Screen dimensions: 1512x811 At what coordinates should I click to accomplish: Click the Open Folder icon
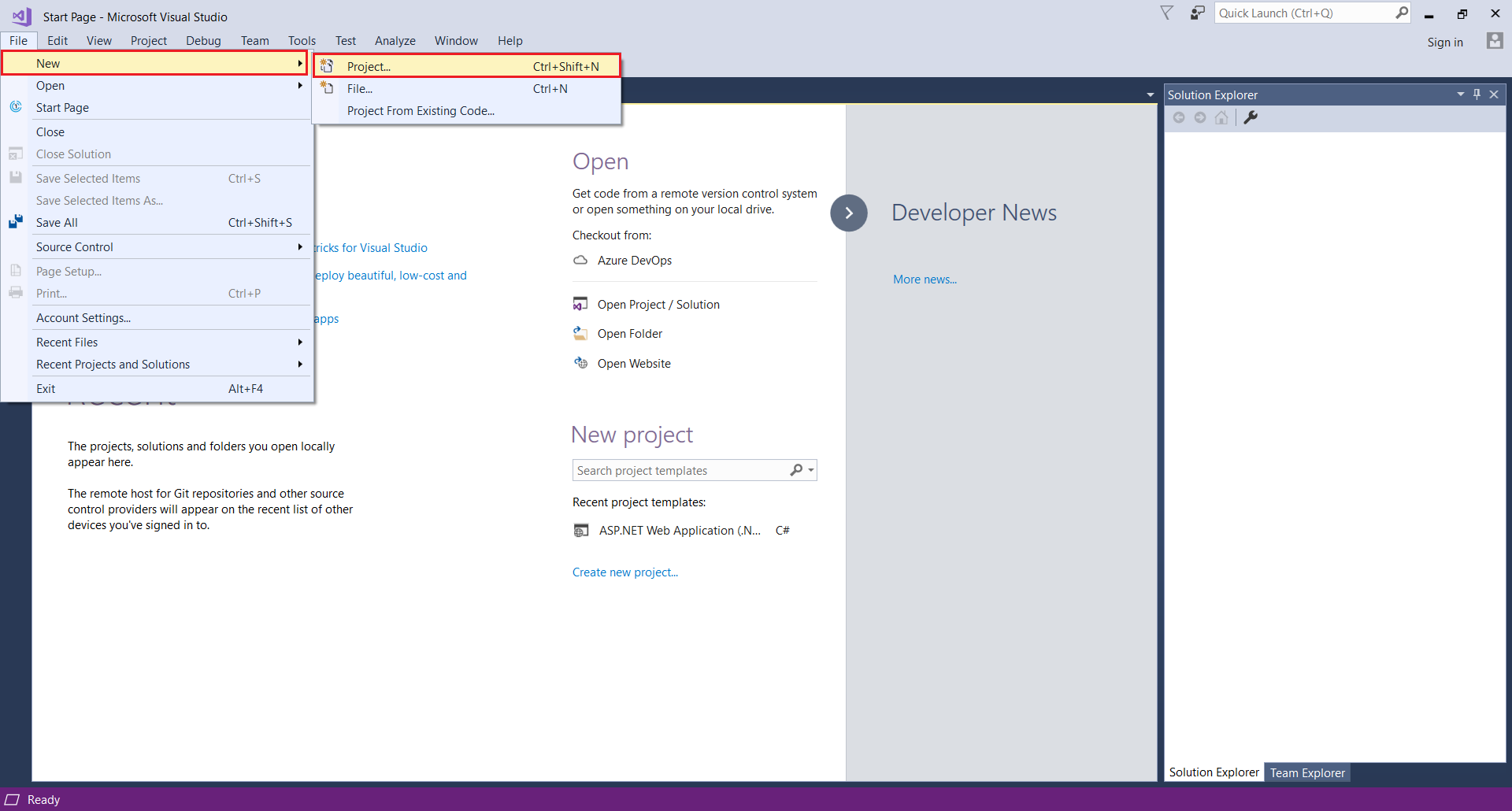[x=580, y=333]
